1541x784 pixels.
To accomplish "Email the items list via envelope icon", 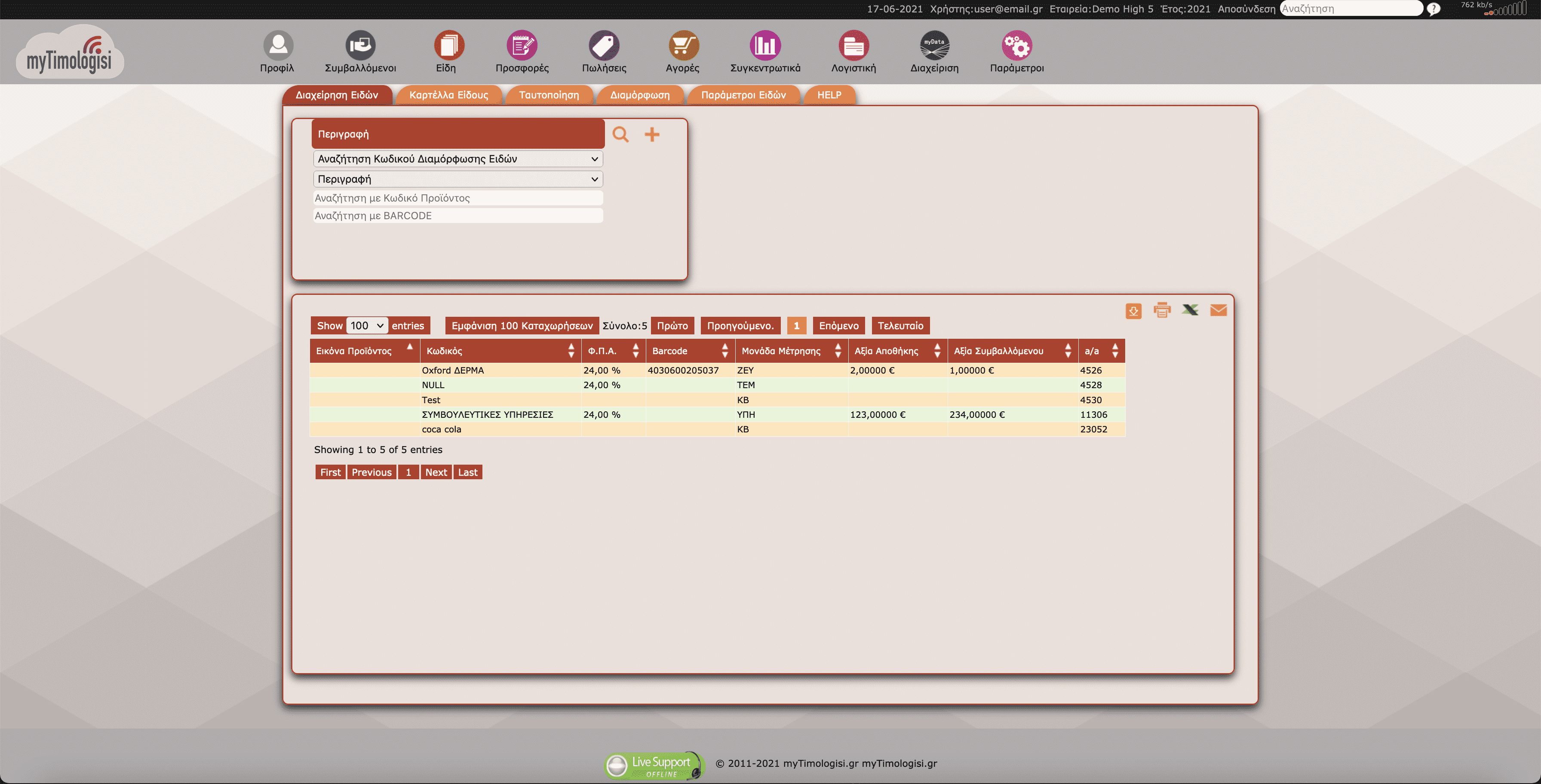I will tap(1219, 310).
